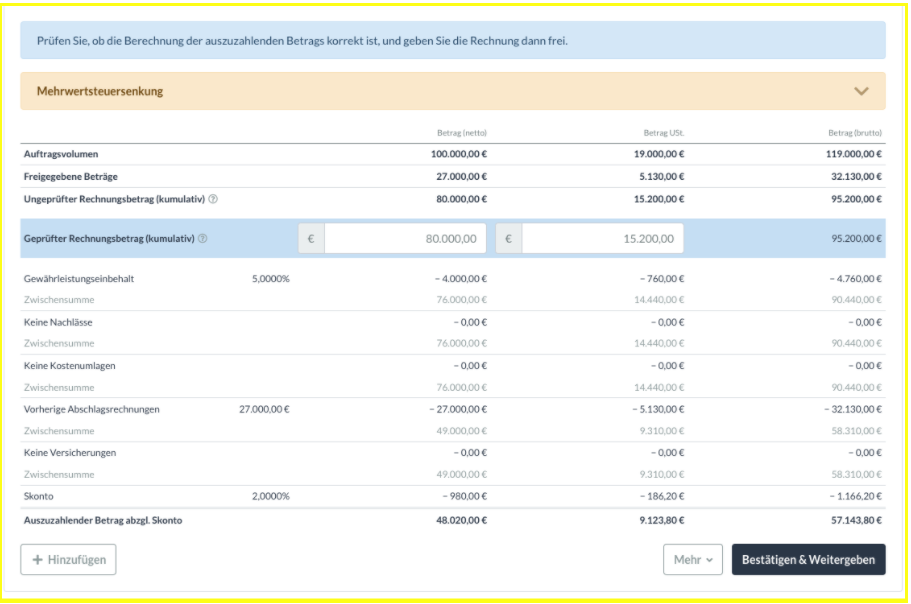Viewport: 911px width, 604px height.
Task: Click the 48.020,00 € netto total
Action: [462, 520]
